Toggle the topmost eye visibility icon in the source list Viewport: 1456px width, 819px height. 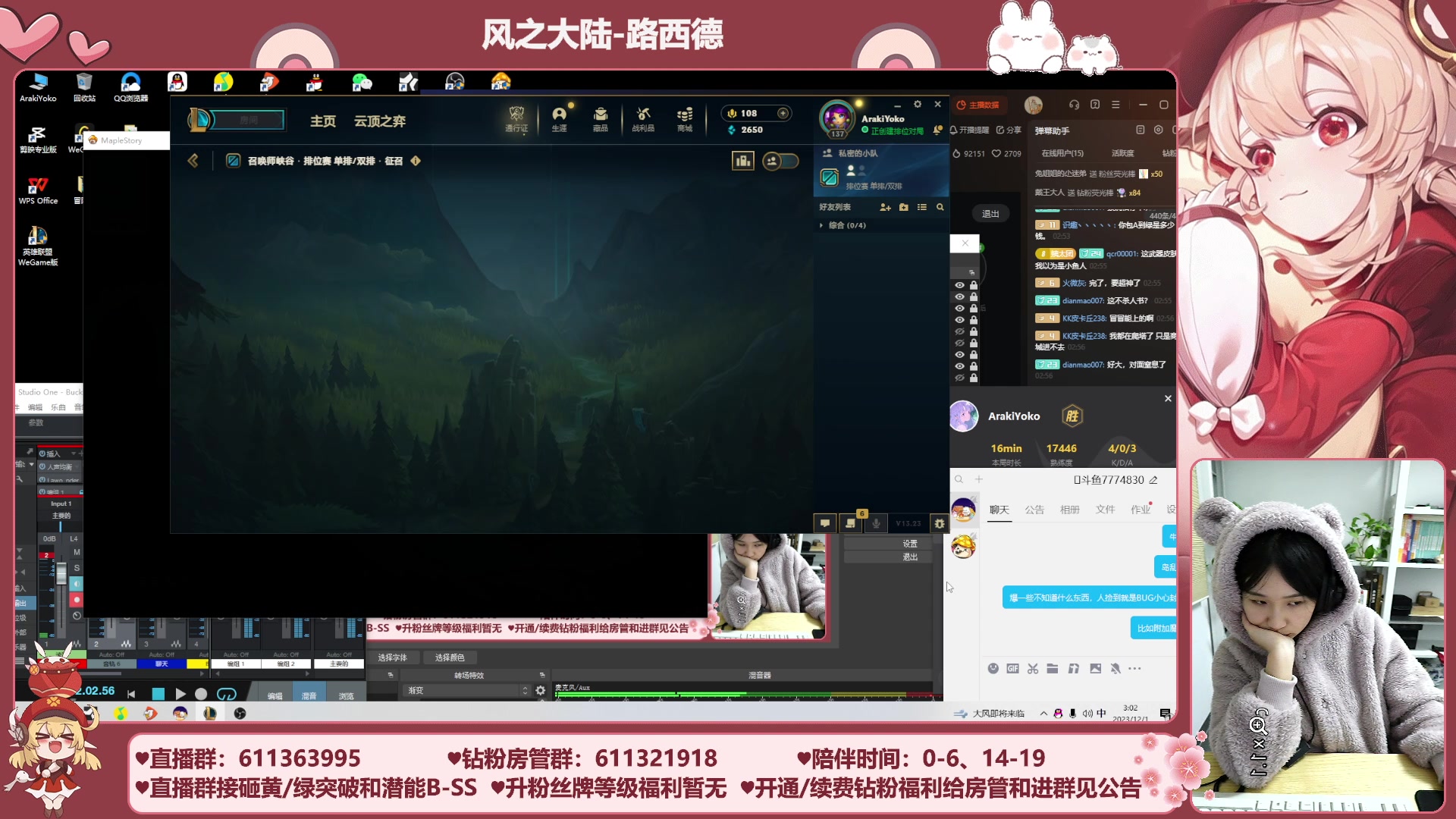tap(959, 285)
